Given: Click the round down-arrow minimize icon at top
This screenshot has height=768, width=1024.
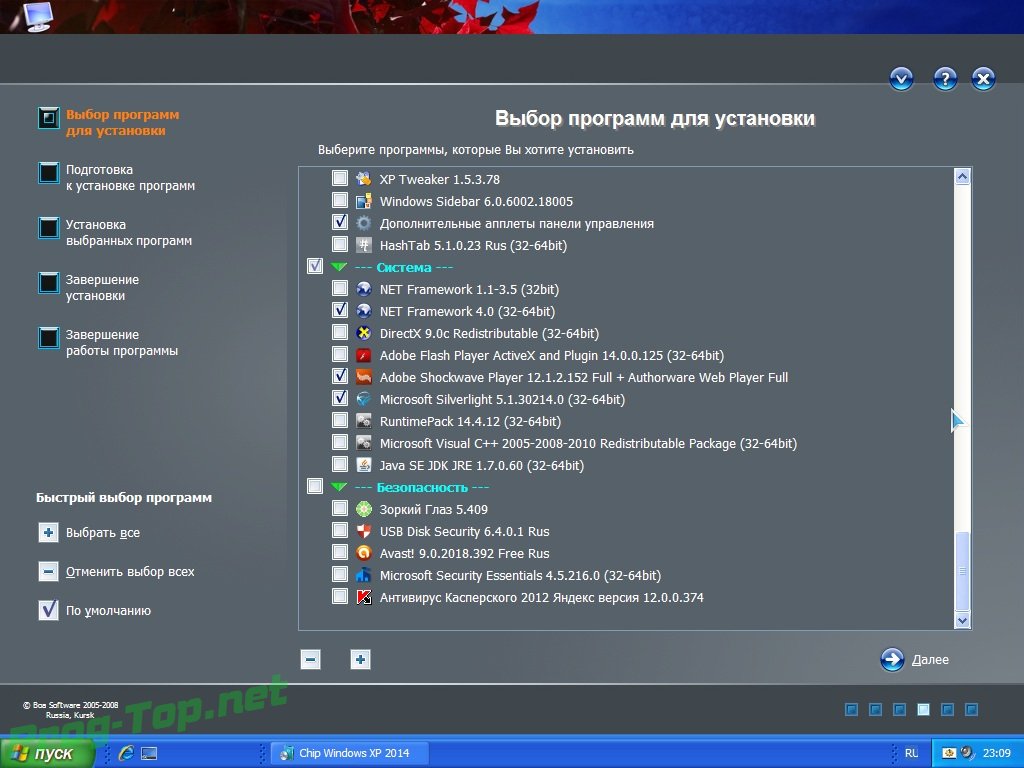Looking at the screenshot, I should pyautogui.click(x=901, y=79).
